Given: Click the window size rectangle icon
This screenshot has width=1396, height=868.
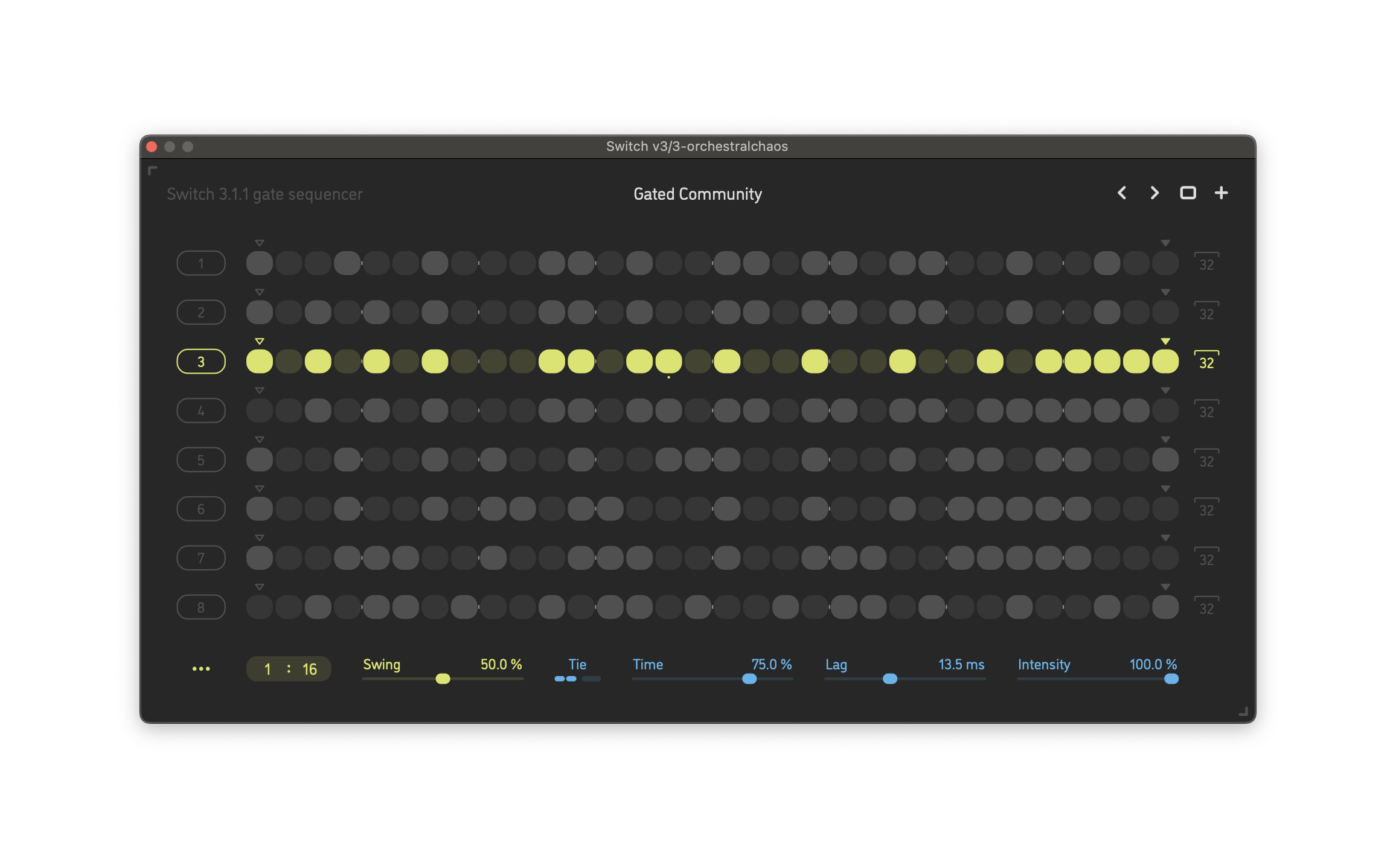Looking at the screenshot, I should [x=1188, y=193].
